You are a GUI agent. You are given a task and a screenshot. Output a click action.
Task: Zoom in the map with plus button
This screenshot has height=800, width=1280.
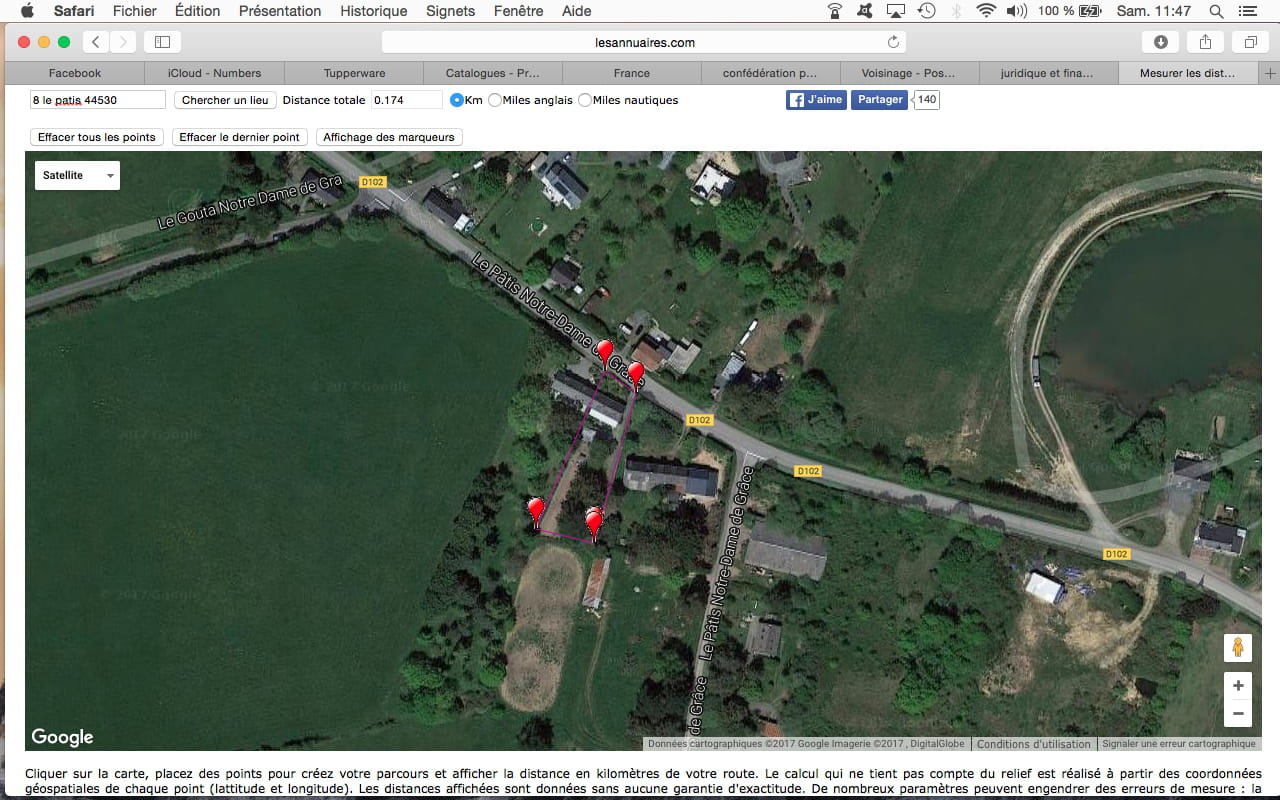[x=1238, y=686]
